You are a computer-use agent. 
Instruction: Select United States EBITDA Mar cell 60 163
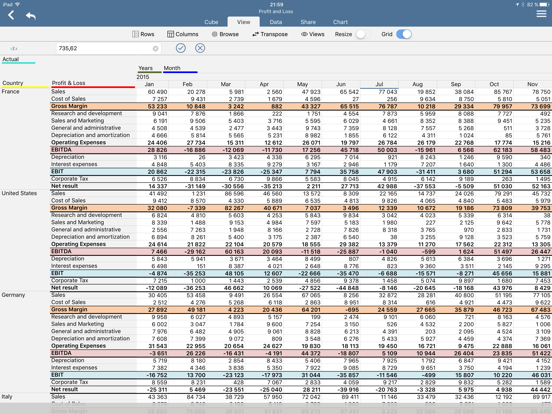pyautogui.click(x=234, y=252)
